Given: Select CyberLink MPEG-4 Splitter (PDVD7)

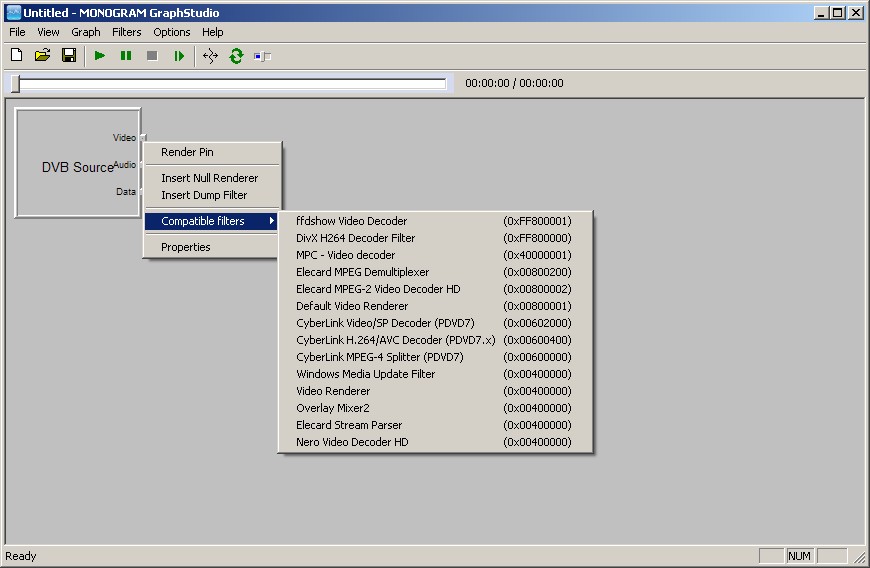Looking at the screenshot, I should (436, 357).
